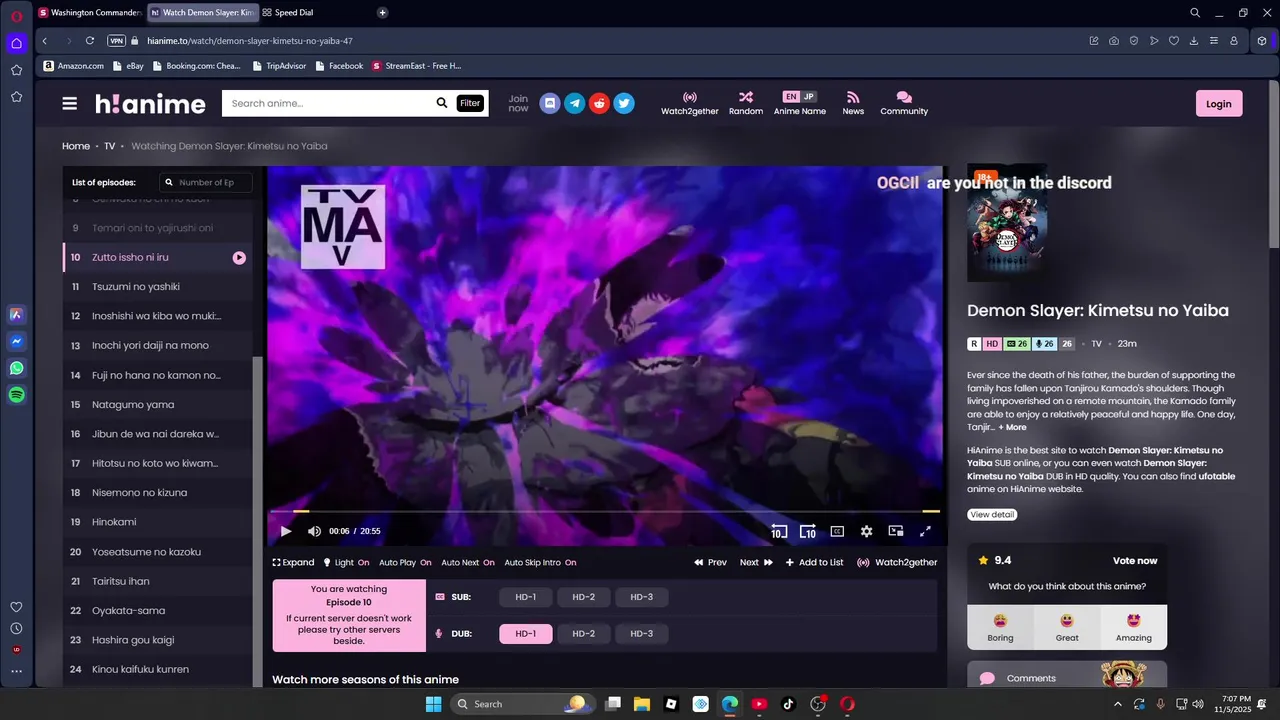Toggle Auto Play setting

coord(405,562)
